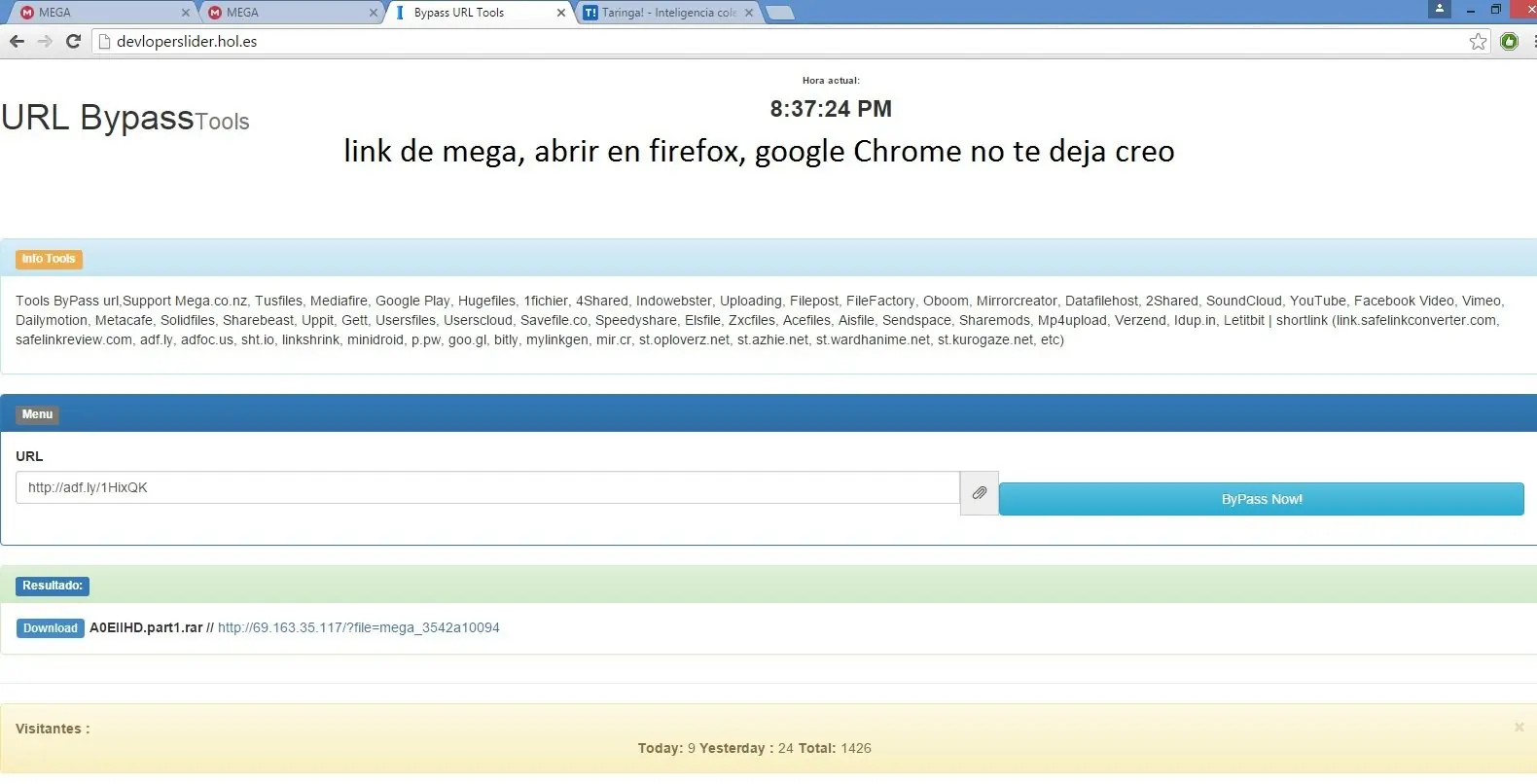The height and width of the screenshot is (784, 1537).
Task: Click the URL field label in Menu panel
Action: (x=29, y=456)
